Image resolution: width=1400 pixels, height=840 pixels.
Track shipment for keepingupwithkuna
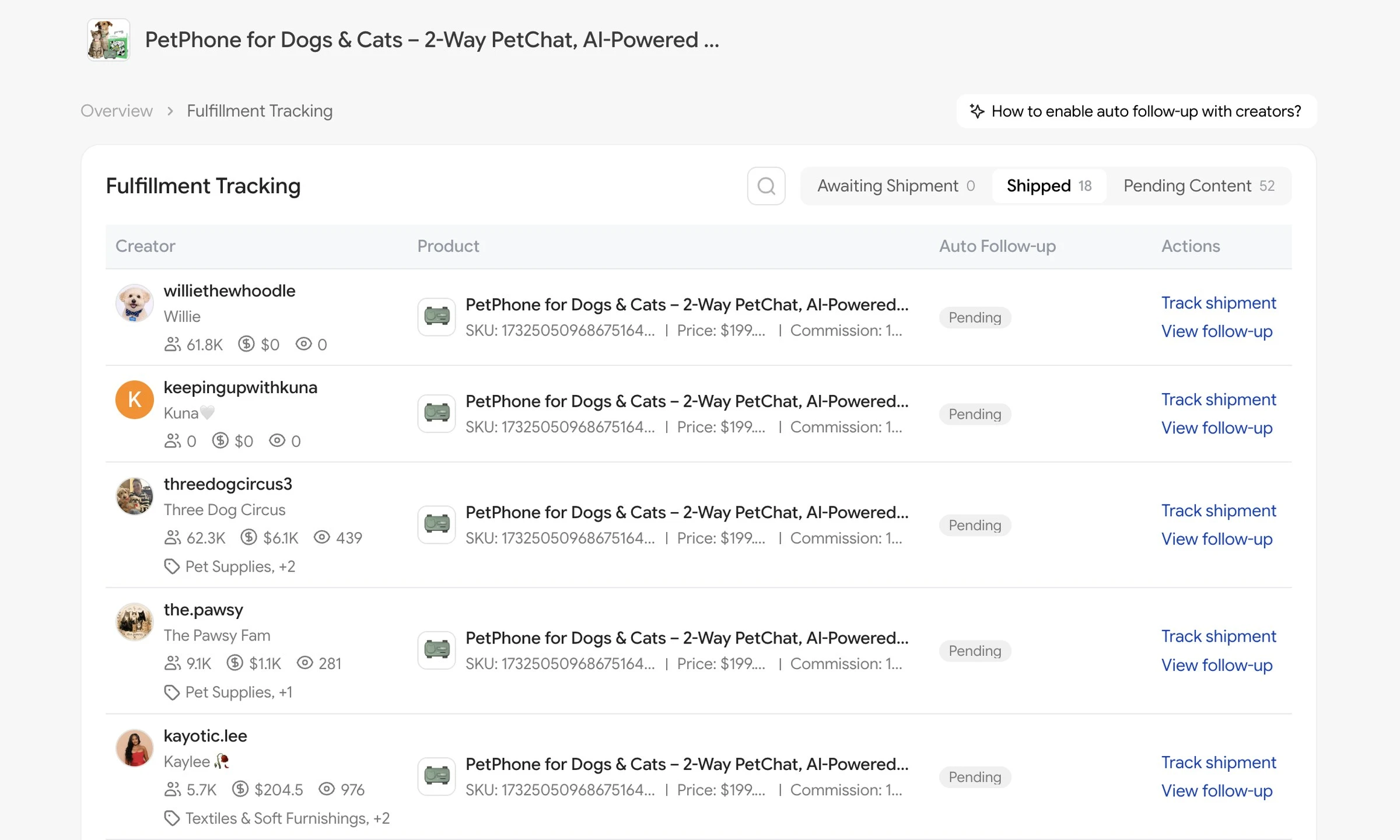[x=1219, y=400]
